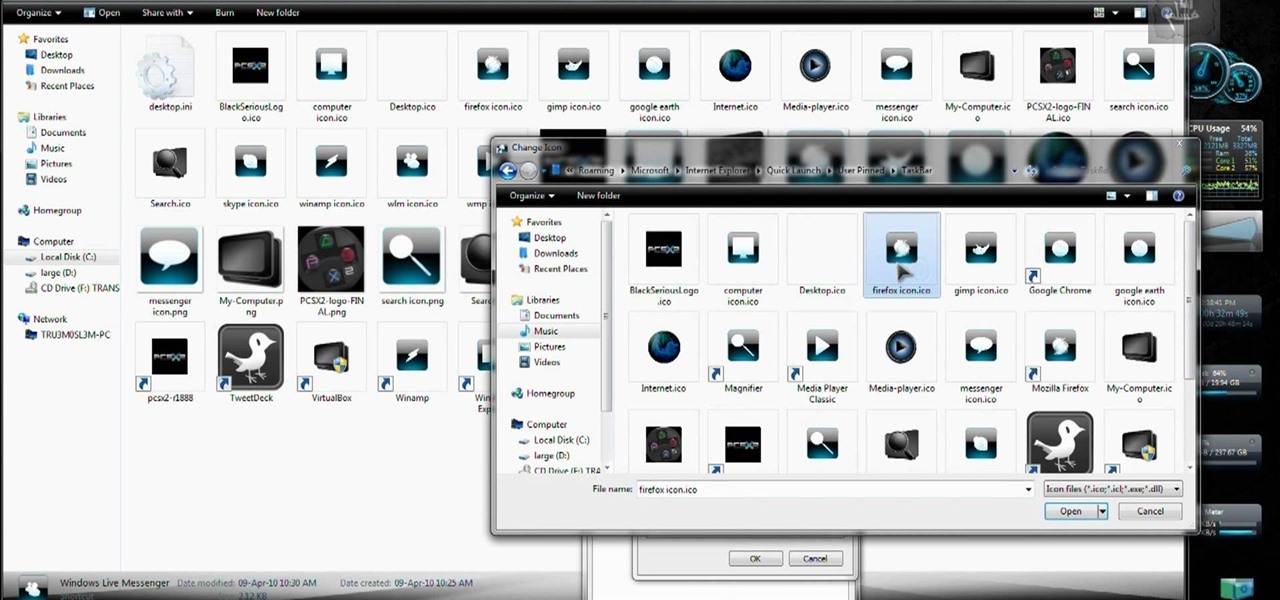
Task: Select the messenger icon.ico file
Action: pyautogui.click(x=980, y=350)
